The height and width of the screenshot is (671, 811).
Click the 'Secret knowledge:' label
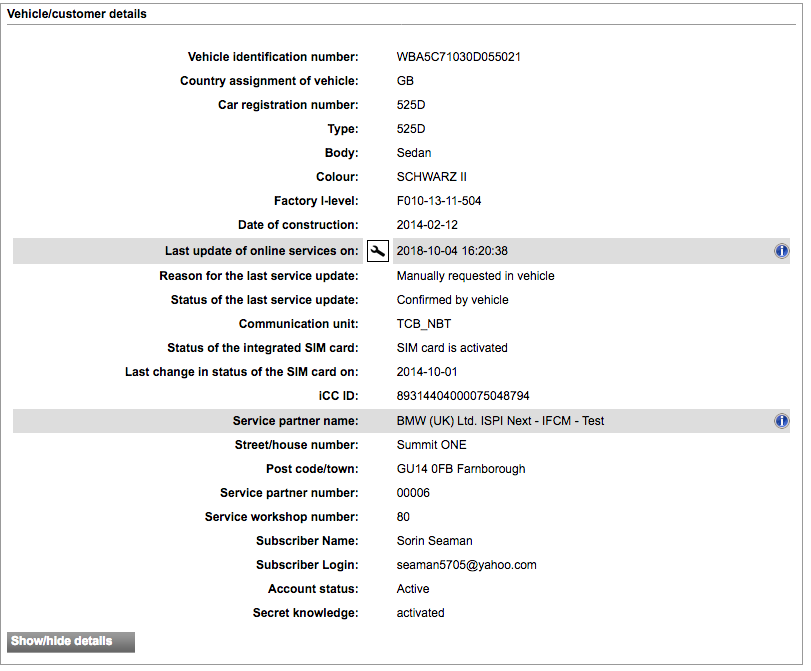point(306,613)
